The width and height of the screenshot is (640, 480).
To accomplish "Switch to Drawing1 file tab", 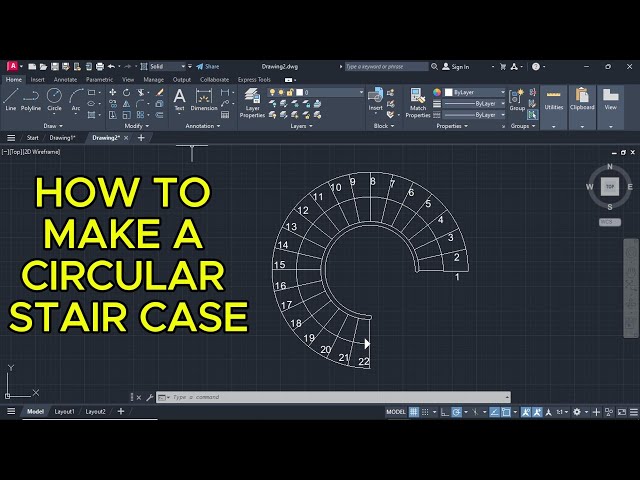I will pos(62,138).
